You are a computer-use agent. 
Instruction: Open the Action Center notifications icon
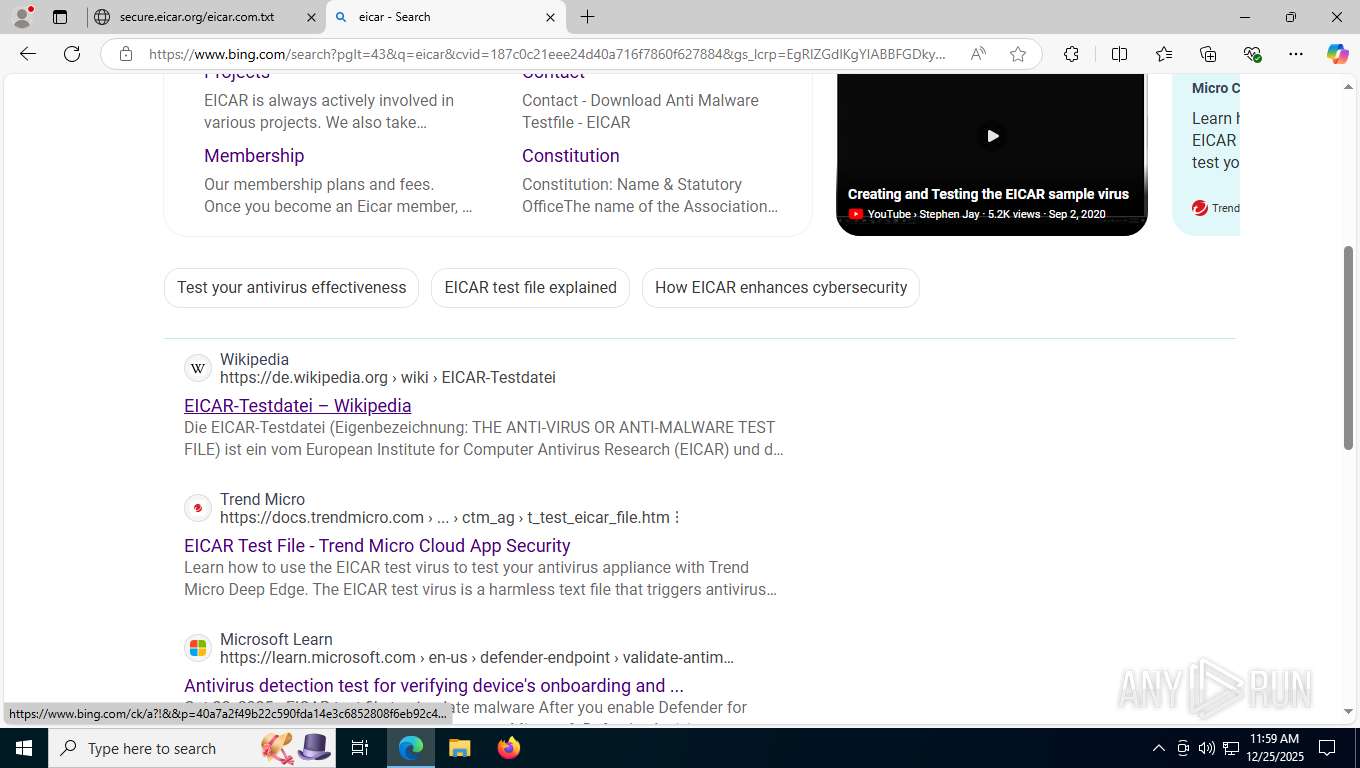[1327, 748]
